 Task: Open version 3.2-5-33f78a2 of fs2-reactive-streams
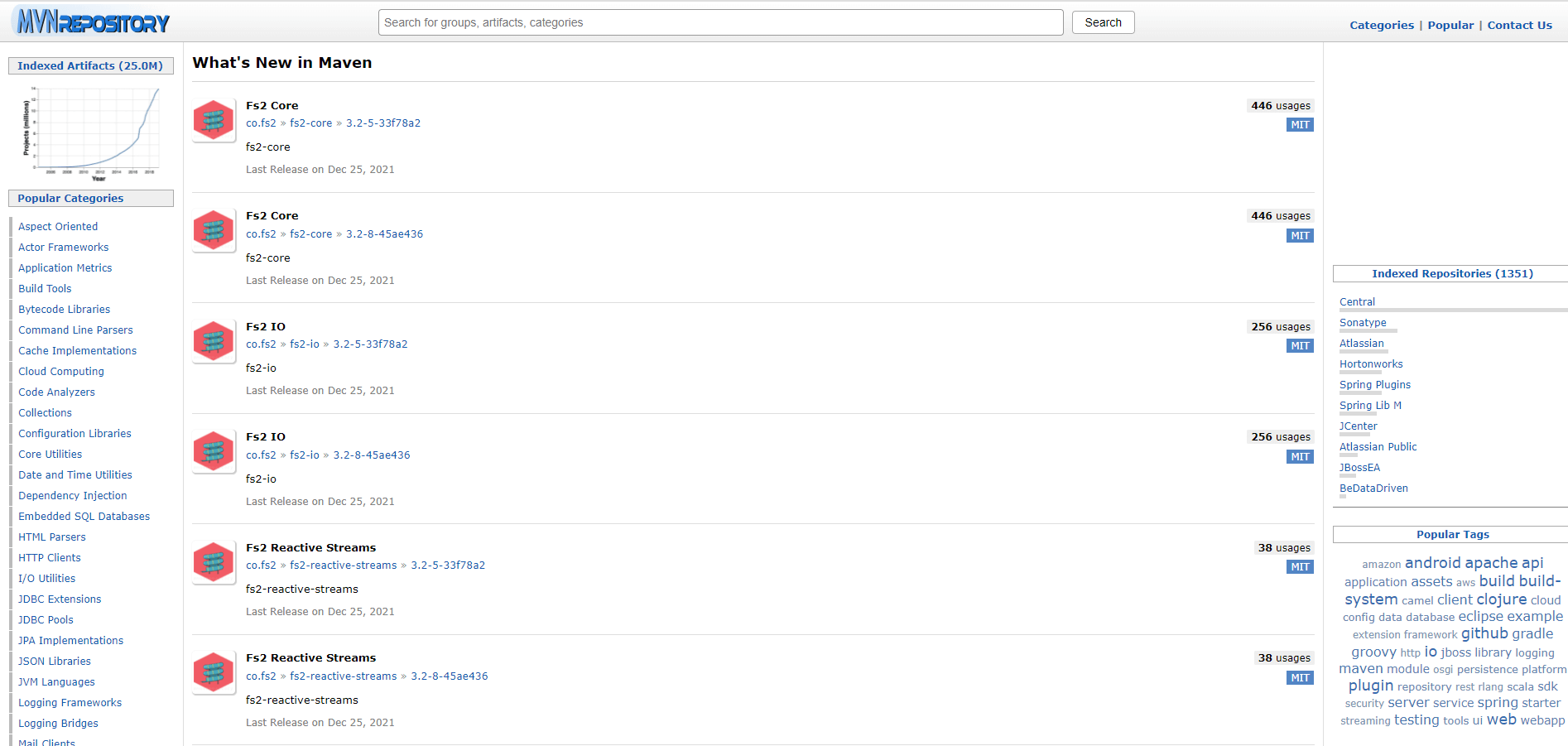tap(448, 565)
